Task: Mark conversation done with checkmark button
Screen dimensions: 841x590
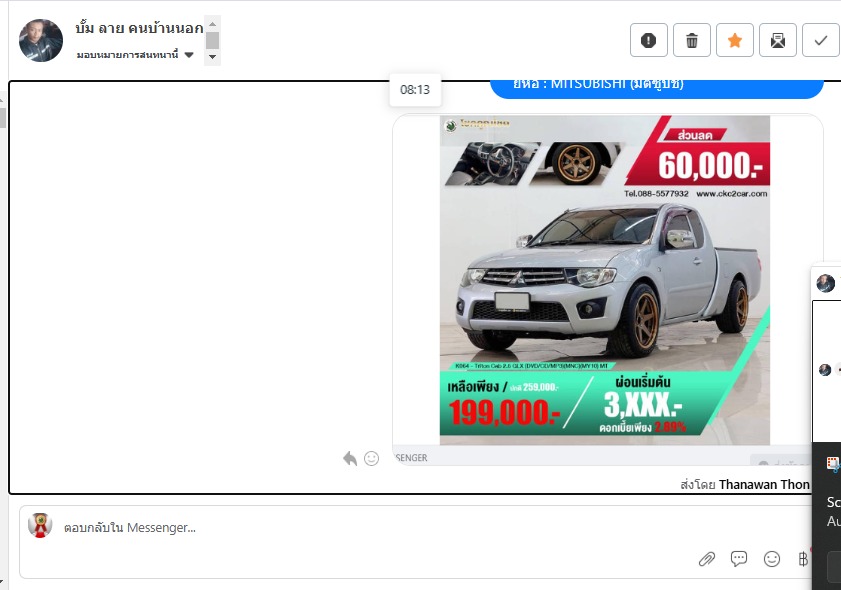Action: pos(821,40)
